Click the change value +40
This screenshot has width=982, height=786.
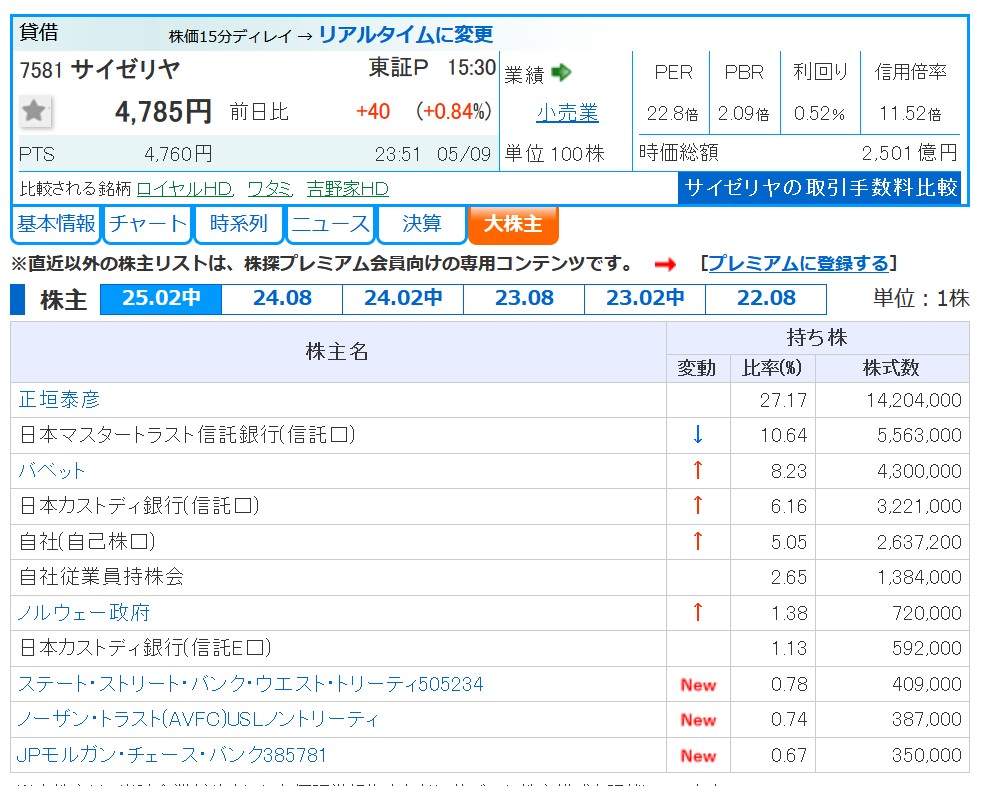pos(373,112)
